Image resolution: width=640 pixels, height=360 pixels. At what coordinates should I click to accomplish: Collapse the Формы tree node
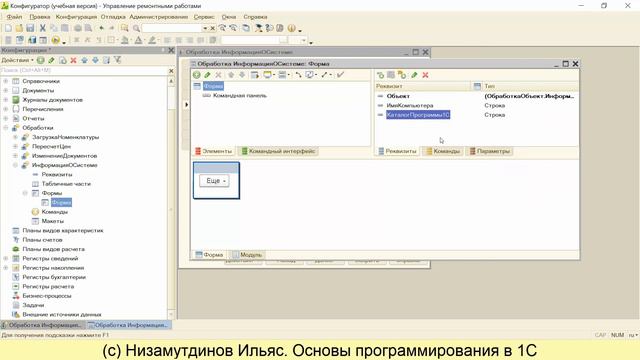tap(25, 193)
